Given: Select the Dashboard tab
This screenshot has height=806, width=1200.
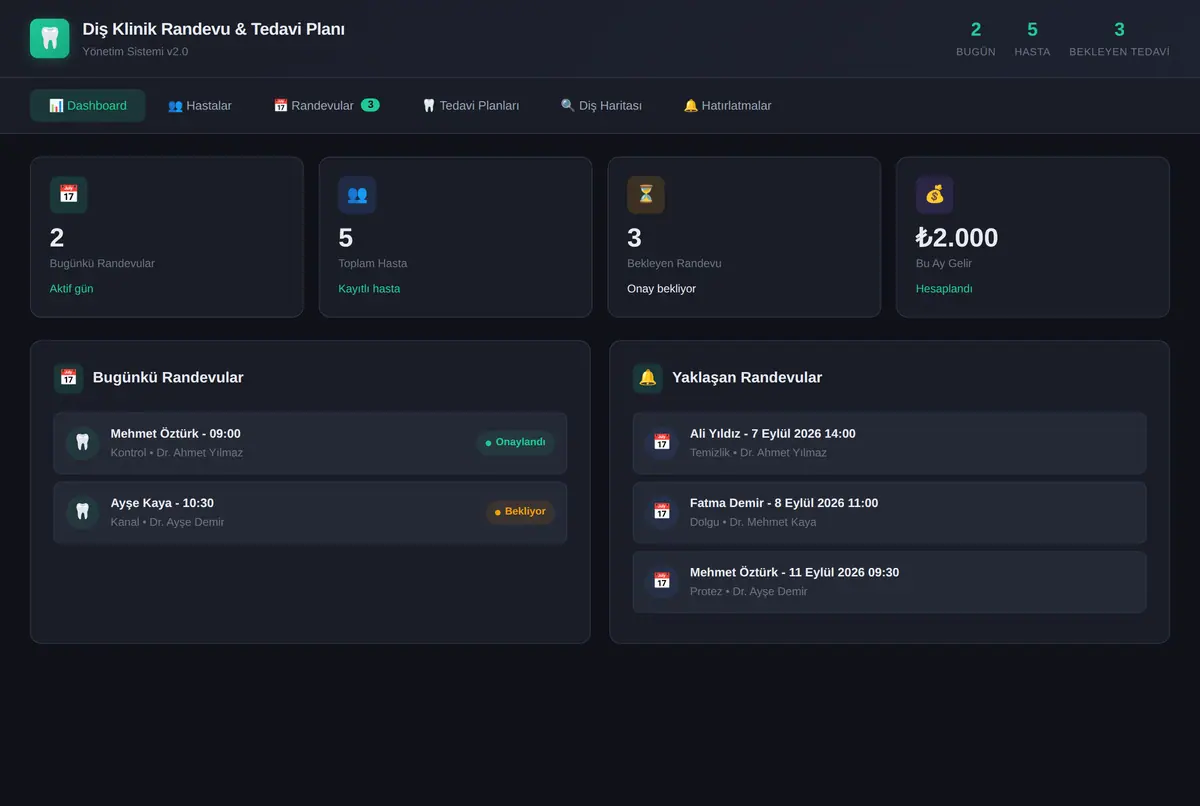Looking at the screenshot, I should [88, 105].
